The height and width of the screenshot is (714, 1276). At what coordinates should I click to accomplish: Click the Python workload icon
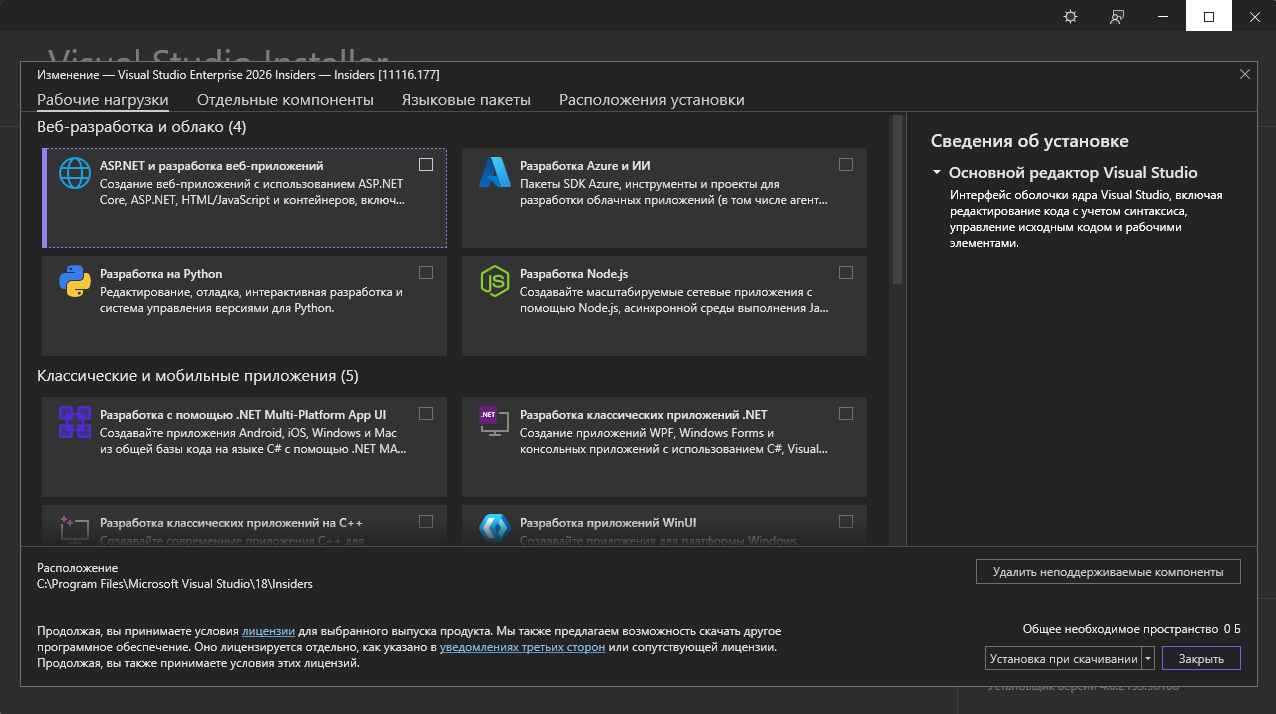pyautogui.click(x=75, y=283)
